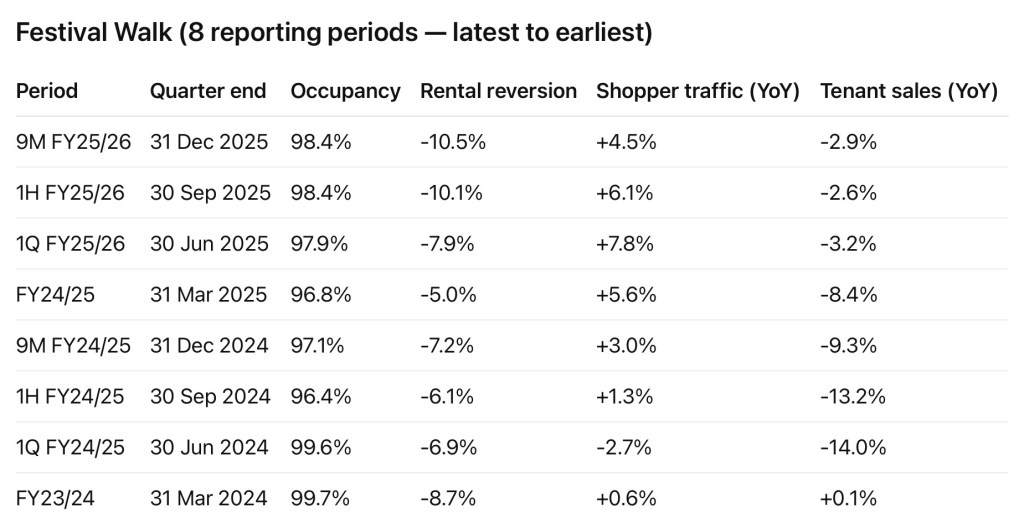This screenshot has height=528, width=1024.
Task: Click the +7.8% shopper traffic value
Action: click(626, 244)
